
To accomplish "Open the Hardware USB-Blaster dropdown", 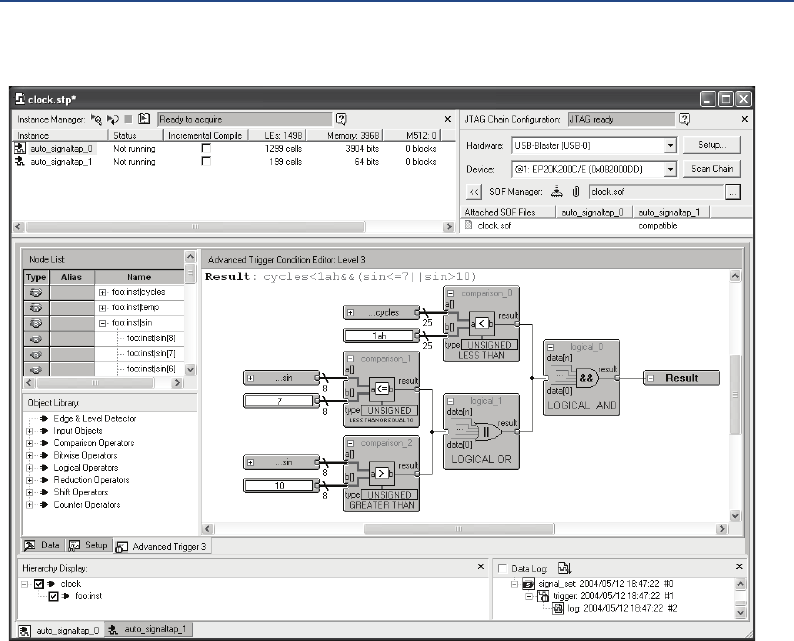I will tap(670, 145).
